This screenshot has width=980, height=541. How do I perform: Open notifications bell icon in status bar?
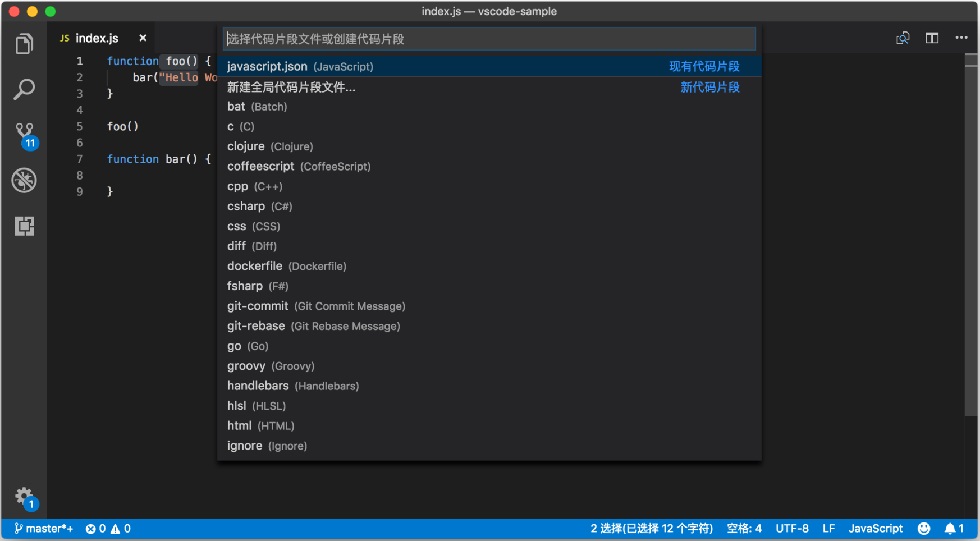[954, 529]
